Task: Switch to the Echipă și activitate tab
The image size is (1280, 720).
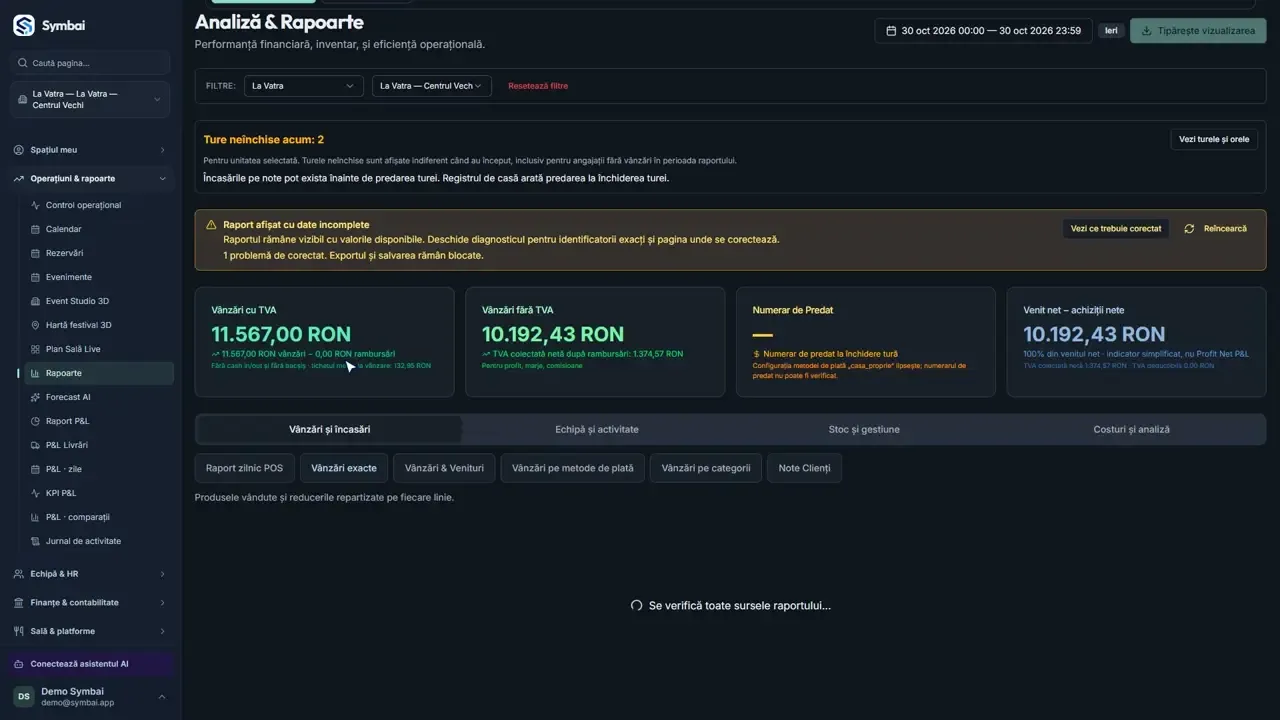Action: 597,430
